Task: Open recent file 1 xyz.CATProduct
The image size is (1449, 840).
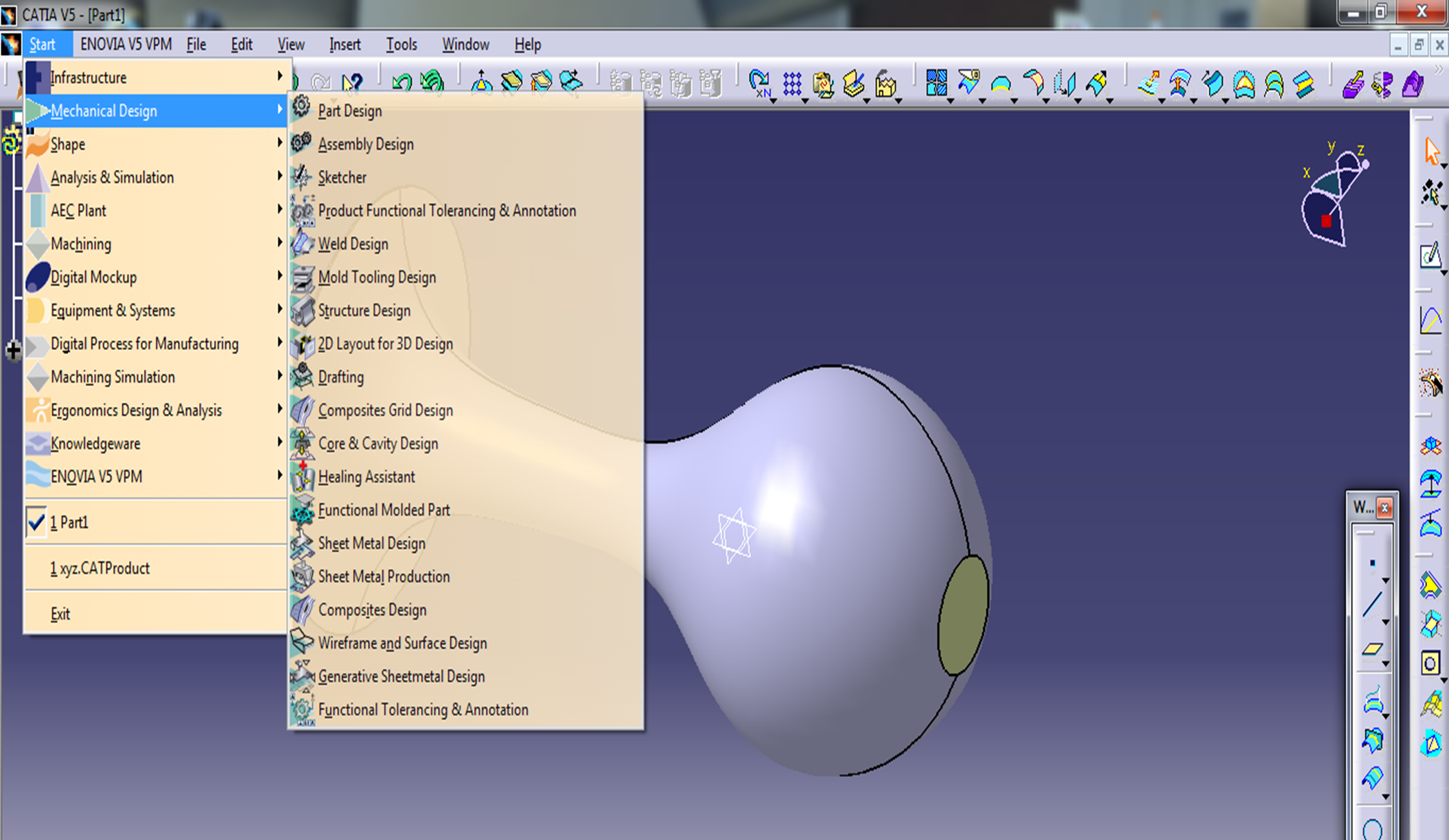Action: (x=100, y=569)
